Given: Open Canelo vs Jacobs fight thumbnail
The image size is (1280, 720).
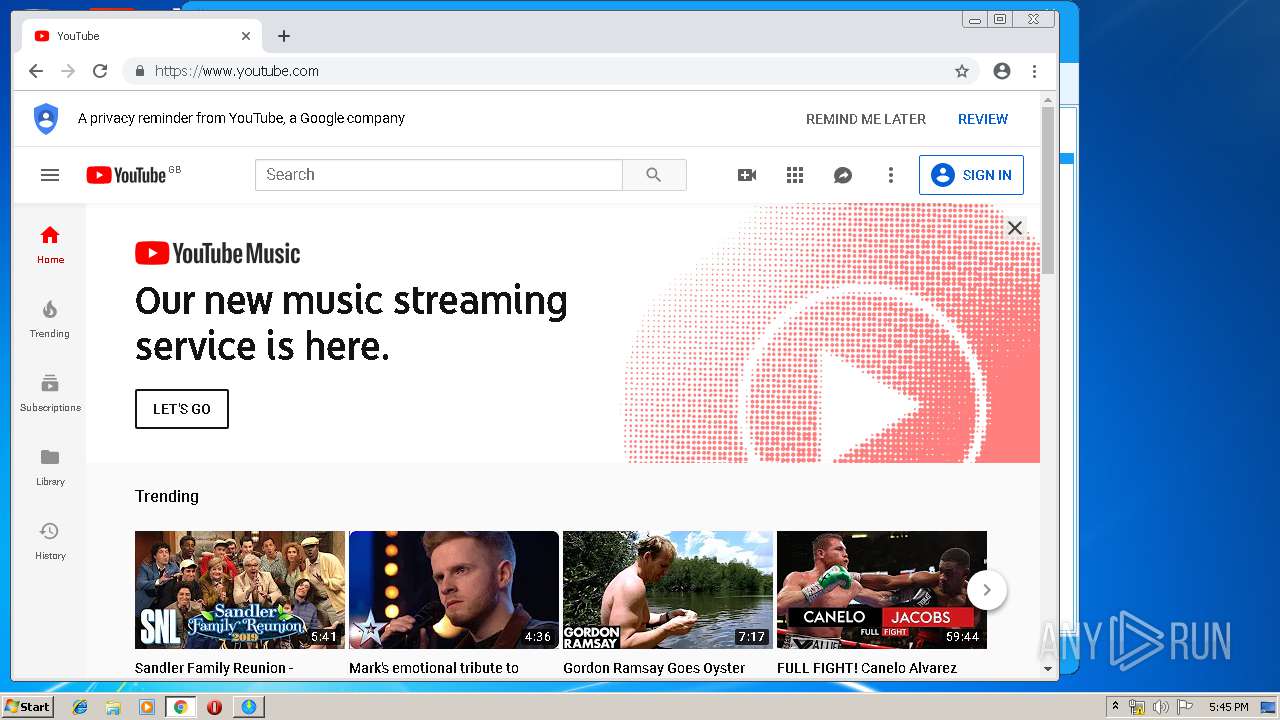Looking at the screenshot, I should tap(882, 590).
